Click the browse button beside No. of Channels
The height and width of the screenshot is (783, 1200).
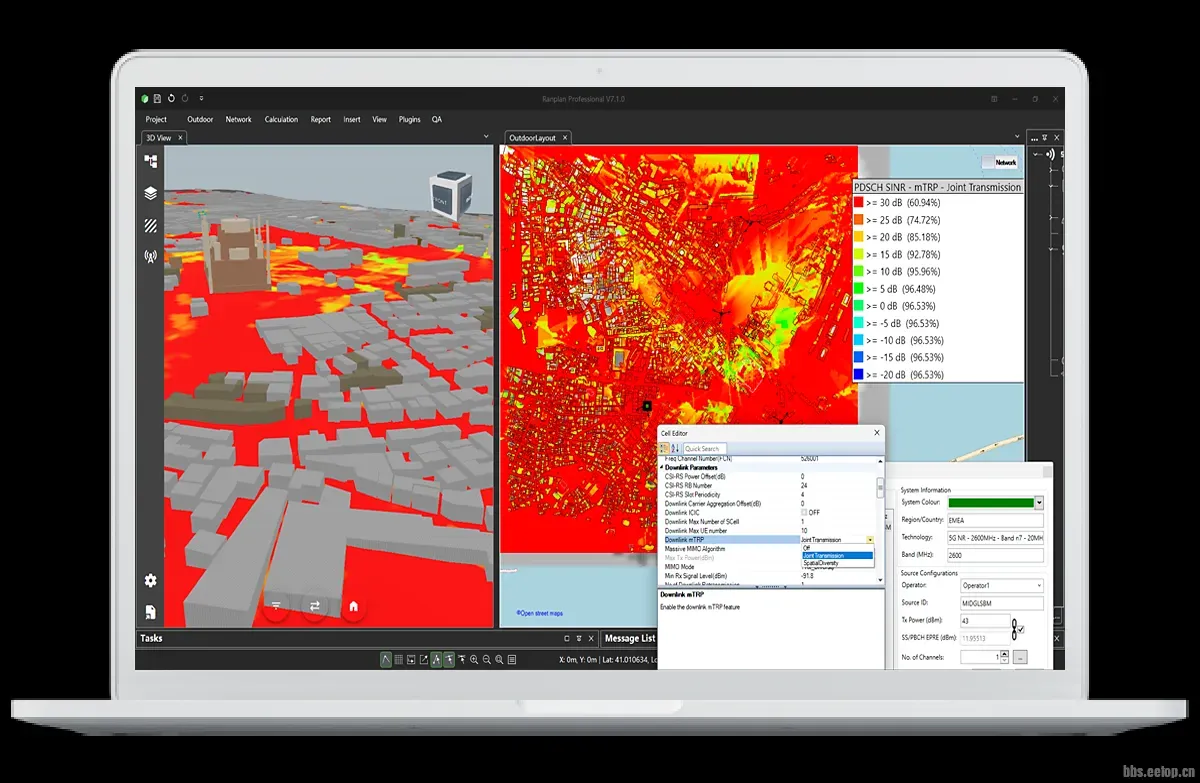[1020, 657]
